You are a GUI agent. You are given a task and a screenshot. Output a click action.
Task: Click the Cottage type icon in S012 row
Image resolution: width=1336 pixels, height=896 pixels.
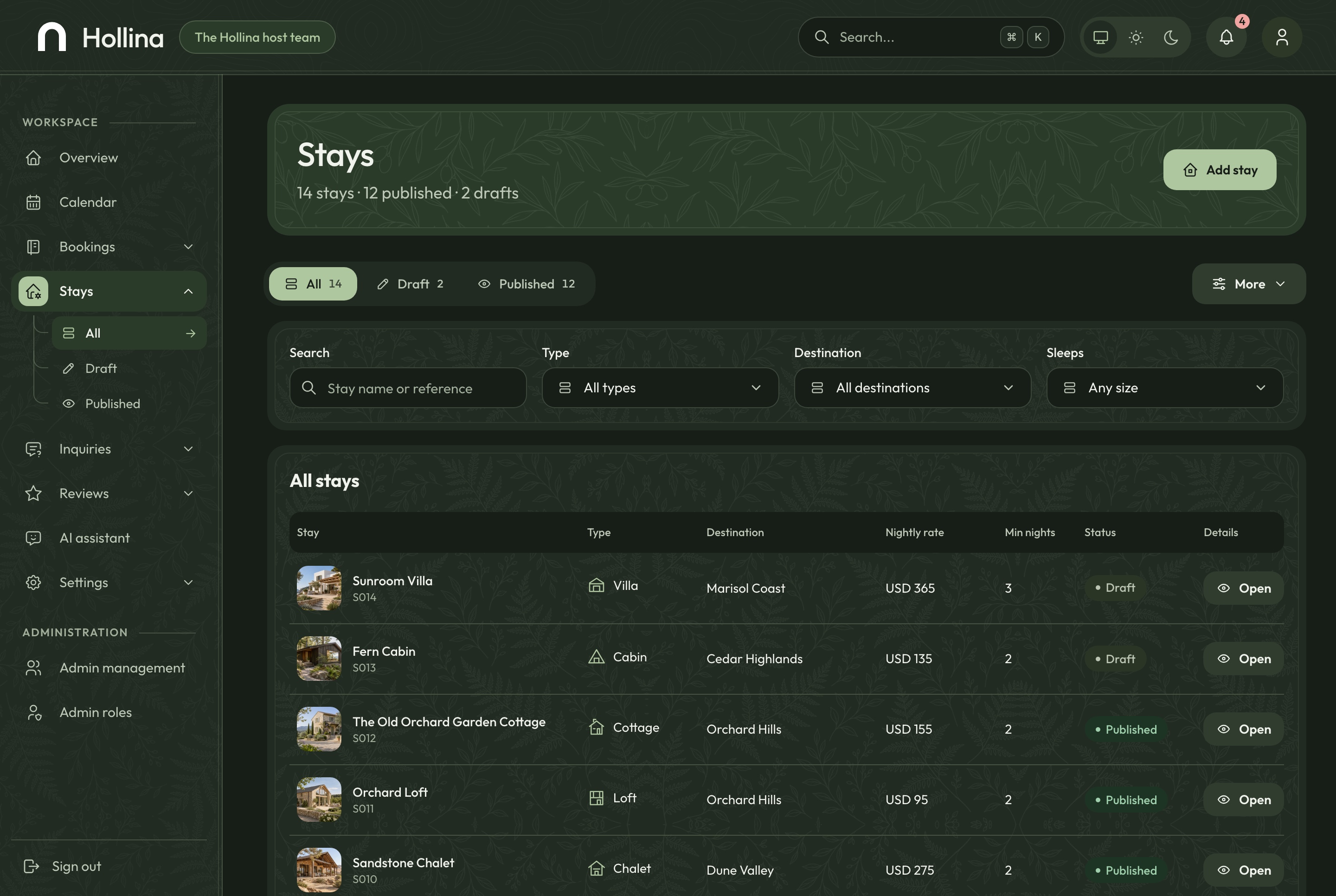(597, 728)
